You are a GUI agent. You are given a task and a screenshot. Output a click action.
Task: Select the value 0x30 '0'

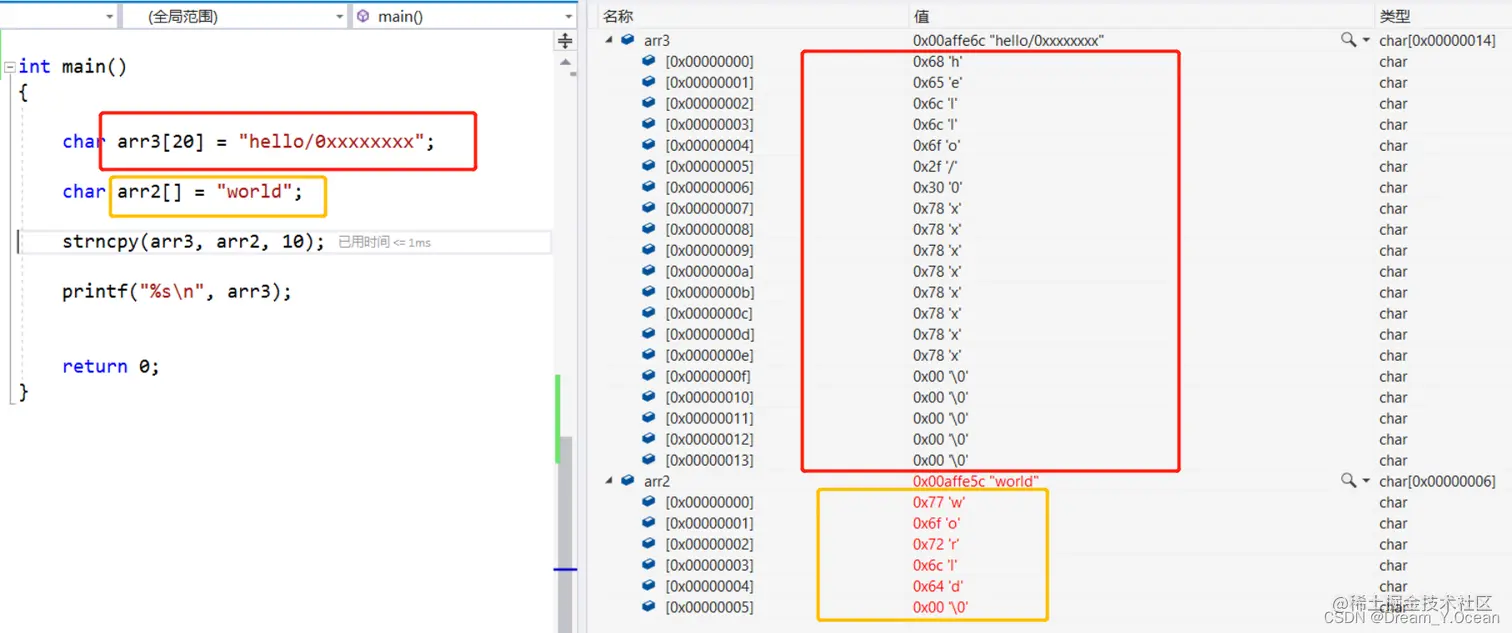tap(938, 187)
